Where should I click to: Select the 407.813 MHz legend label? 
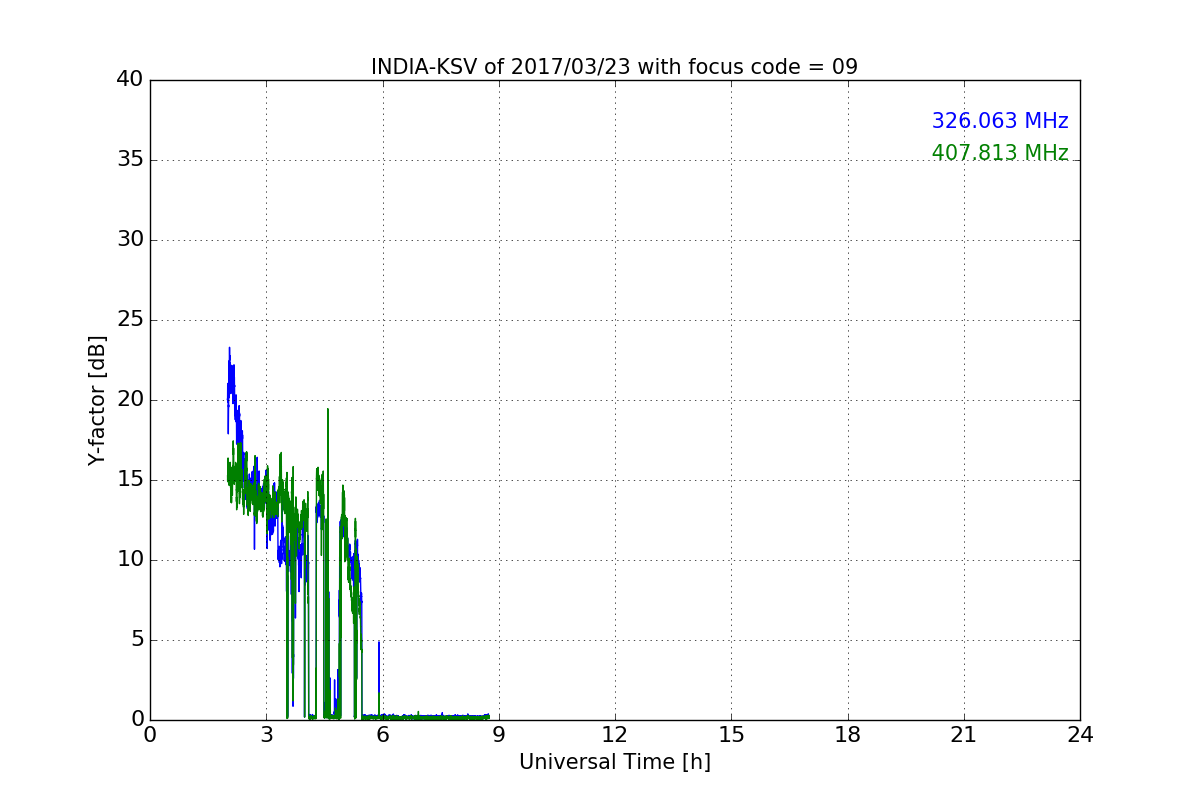point(1000,153)
